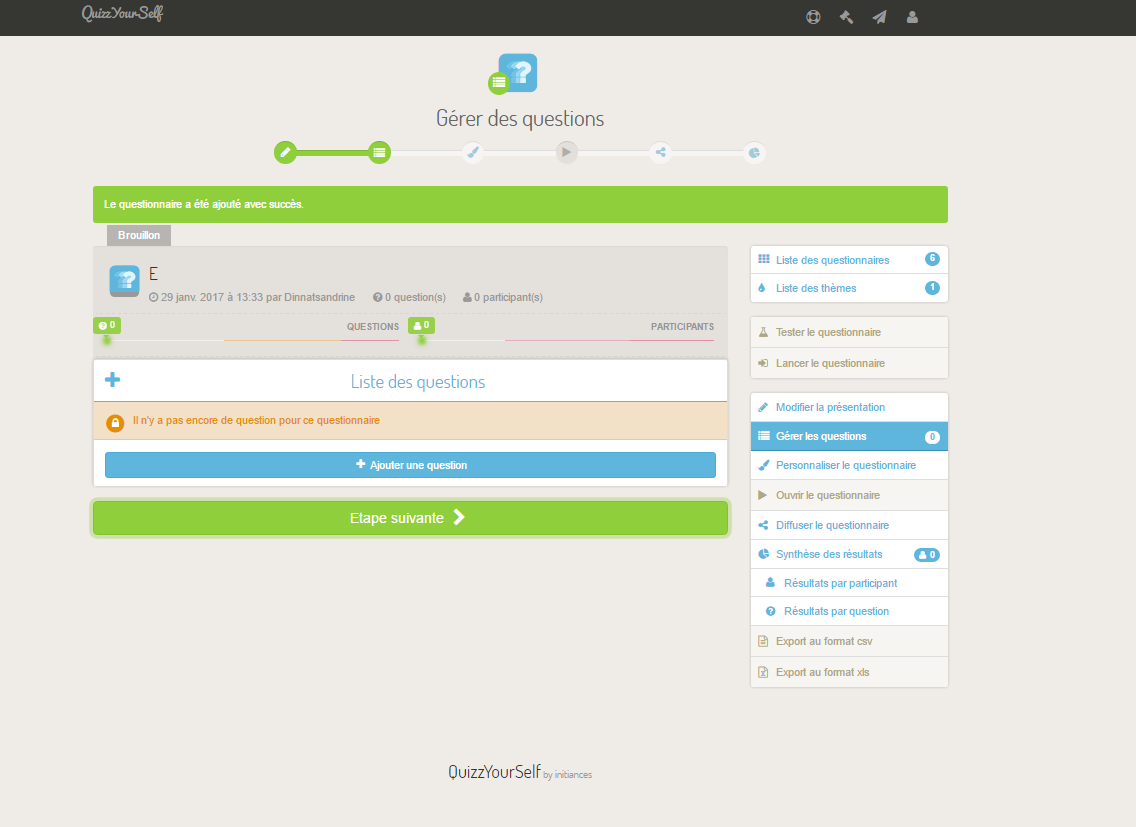This screenshot has width=1136, height=827.
Task: Click the play step icon in progress bar
Action: point(567,152)
